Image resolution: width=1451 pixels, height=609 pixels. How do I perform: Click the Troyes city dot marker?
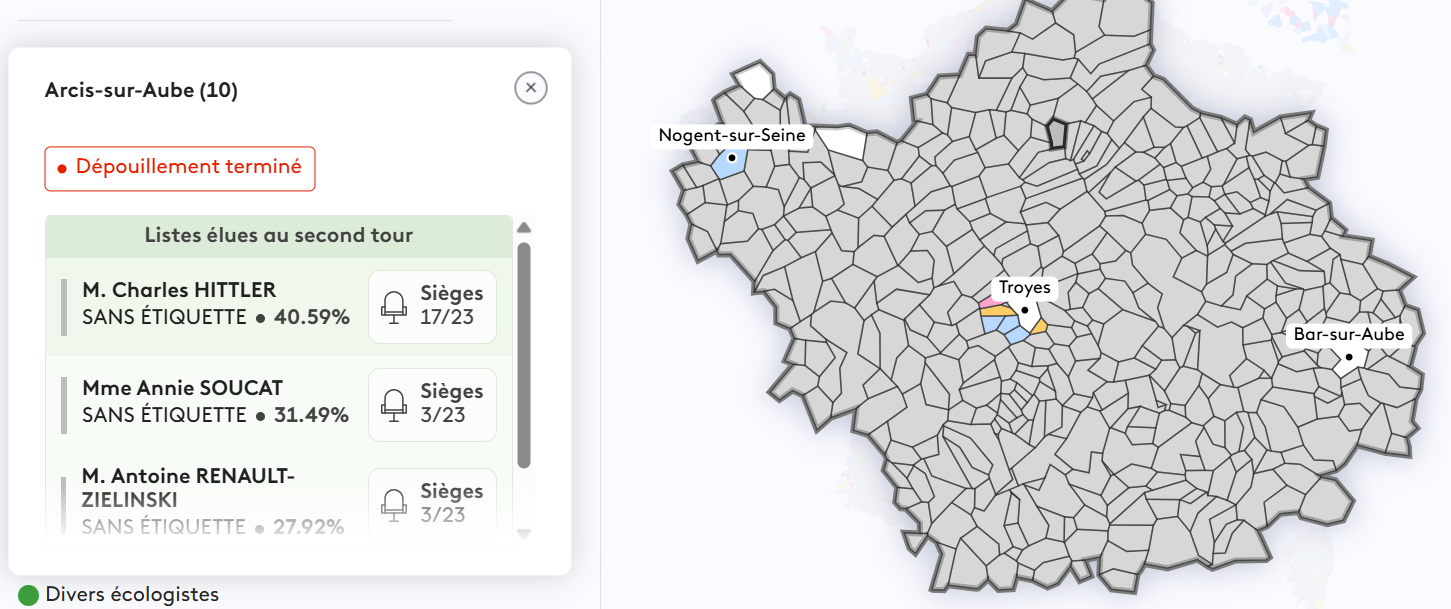click(x=1025, y=311)
